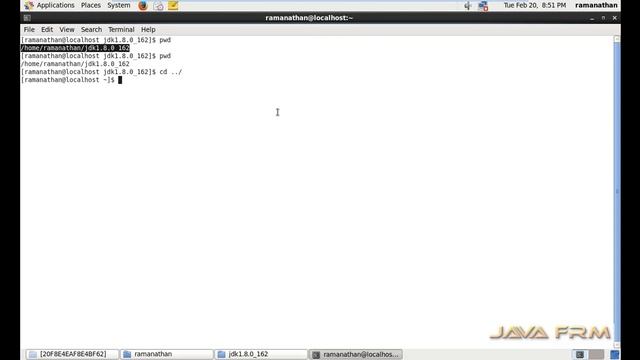Open the terminal Edit menu

coord(47,30)
